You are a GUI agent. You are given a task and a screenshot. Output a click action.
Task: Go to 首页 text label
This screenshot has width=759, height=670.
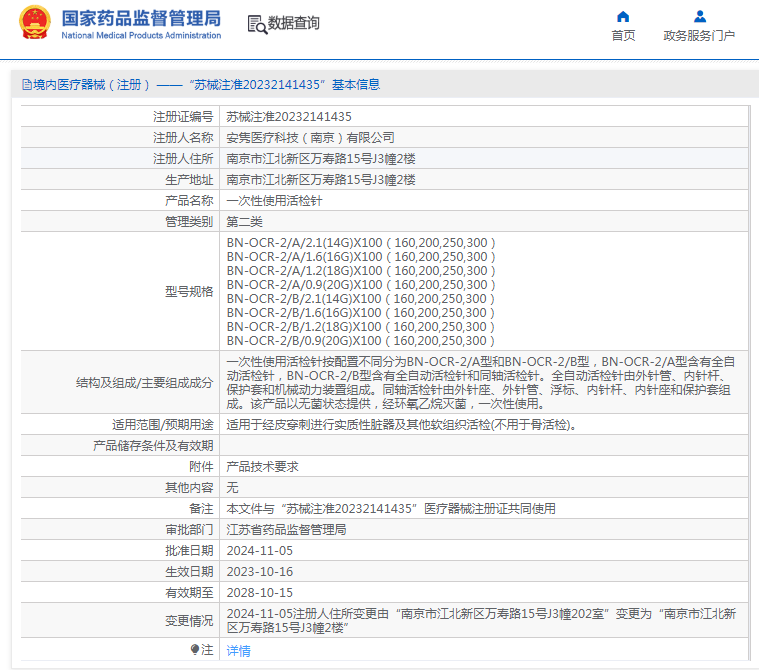pyautogui.click(x=623, y=36)
